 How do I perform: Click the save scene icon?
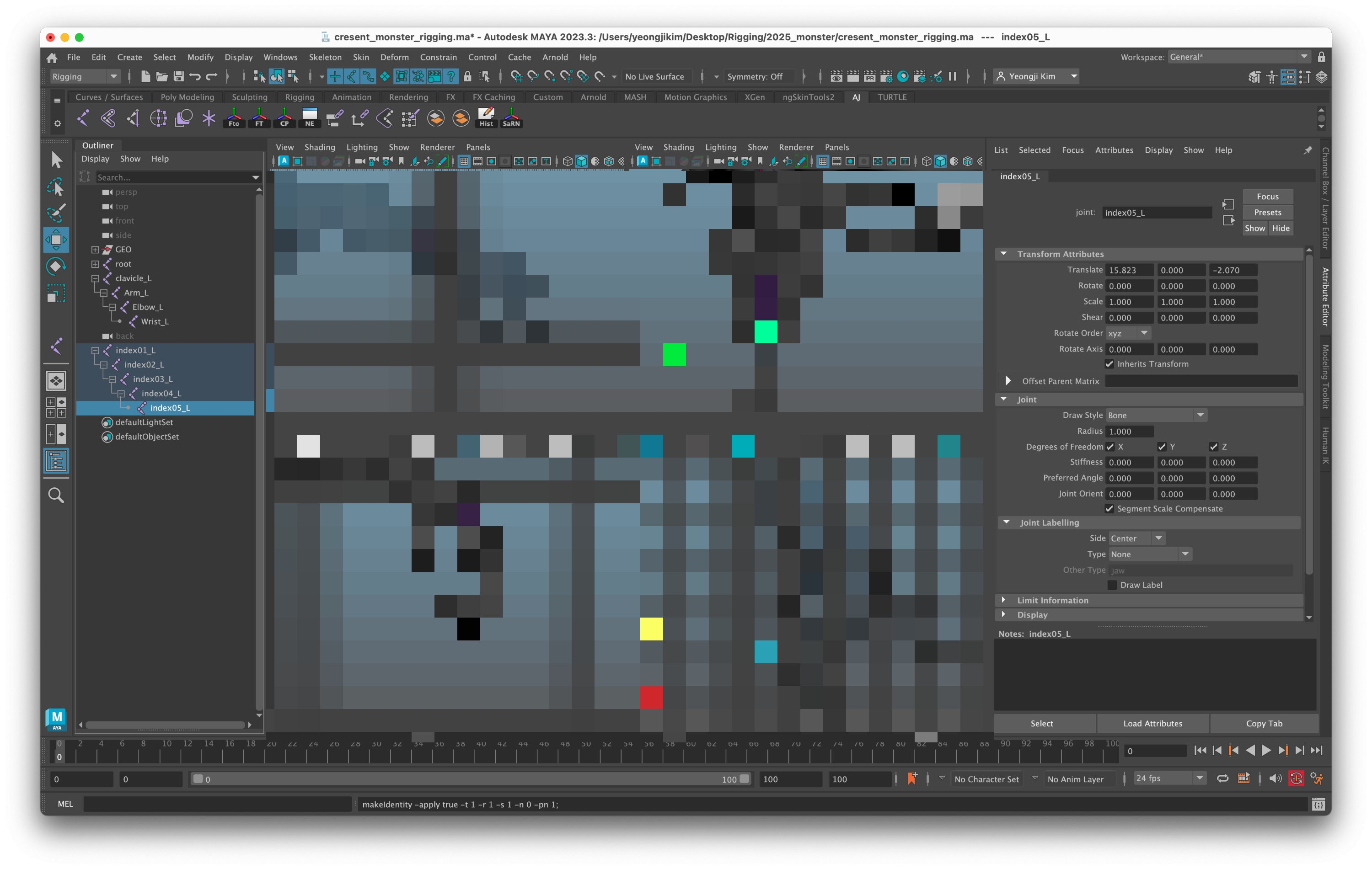178,76
